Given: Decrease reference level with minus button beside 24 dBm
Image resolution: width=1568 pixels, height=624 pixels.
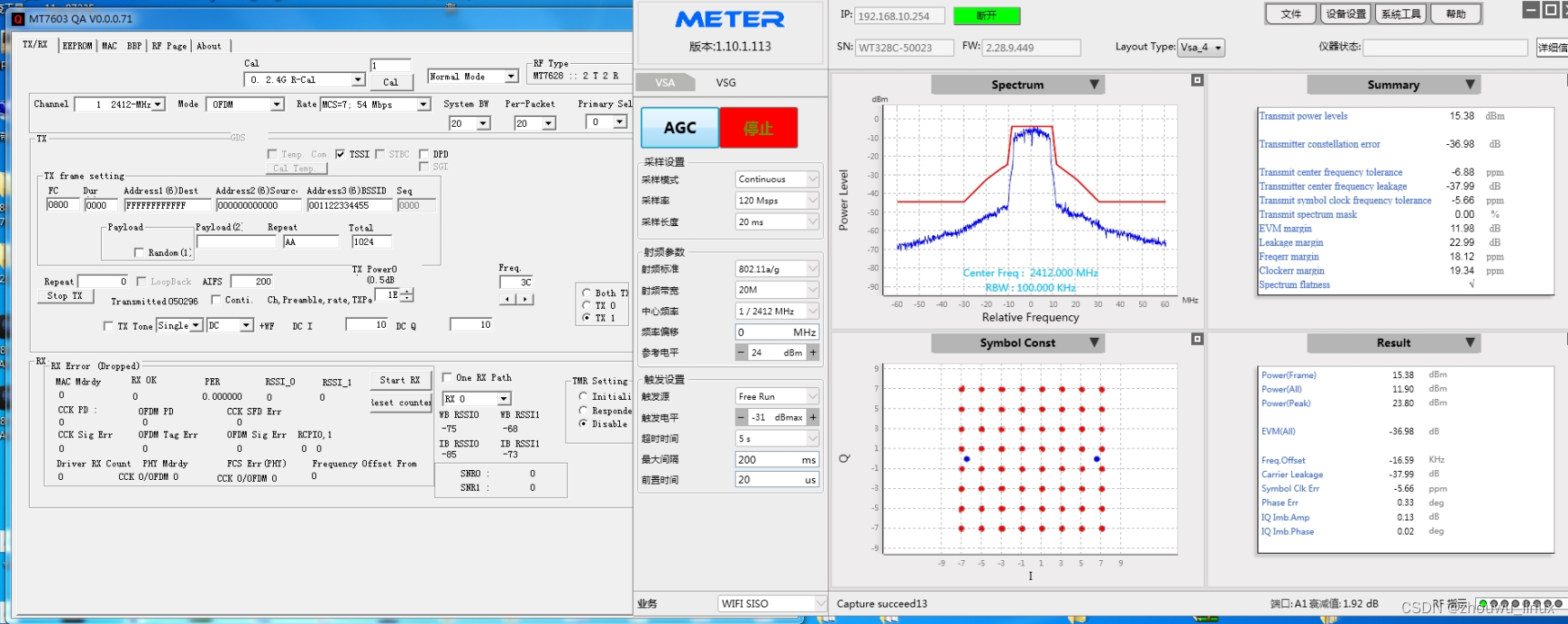Looking at the screenshot, I should coord(742,353).
